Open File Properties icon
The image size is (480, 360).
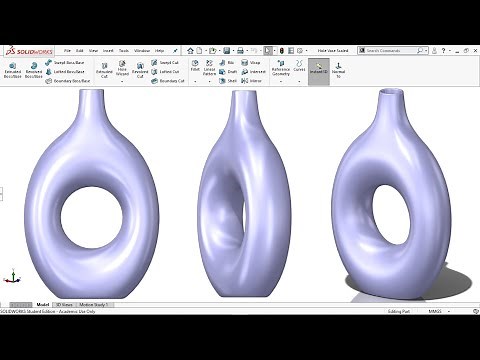(x=291, y=51)
